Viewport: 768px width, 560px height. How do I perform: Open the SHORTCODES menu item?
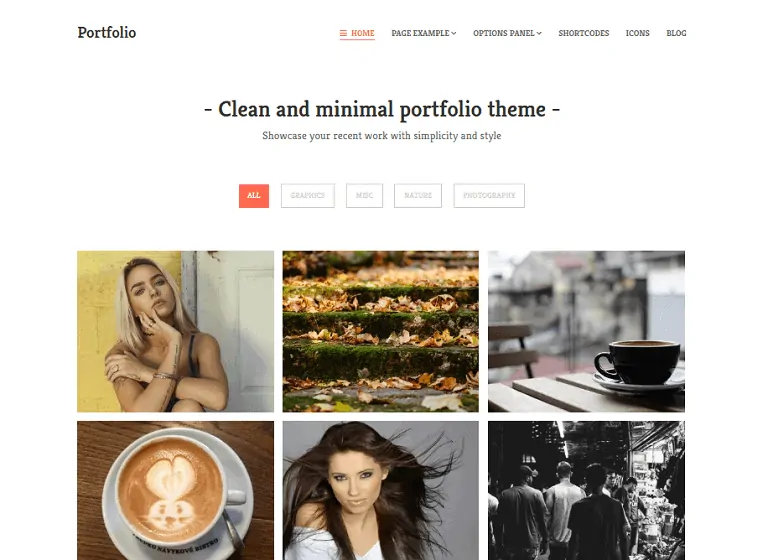point(584,33)
